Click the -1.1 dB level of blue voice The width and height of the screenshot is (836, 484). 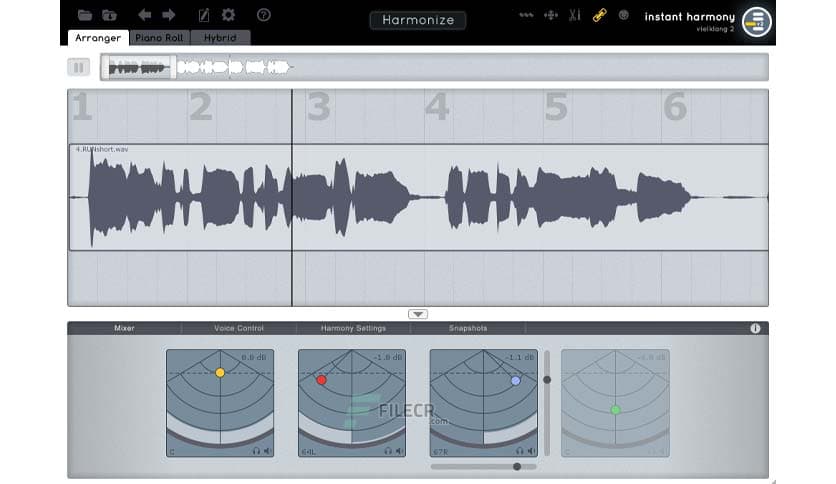click(x=520, y=357)
